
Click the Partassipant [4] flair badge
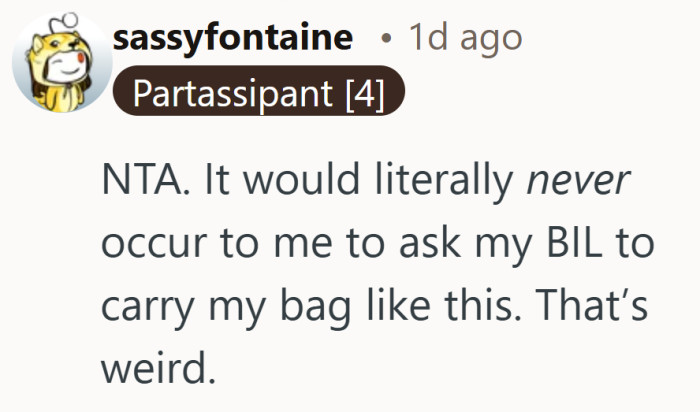pyautogui.click(x=258, y=94)
